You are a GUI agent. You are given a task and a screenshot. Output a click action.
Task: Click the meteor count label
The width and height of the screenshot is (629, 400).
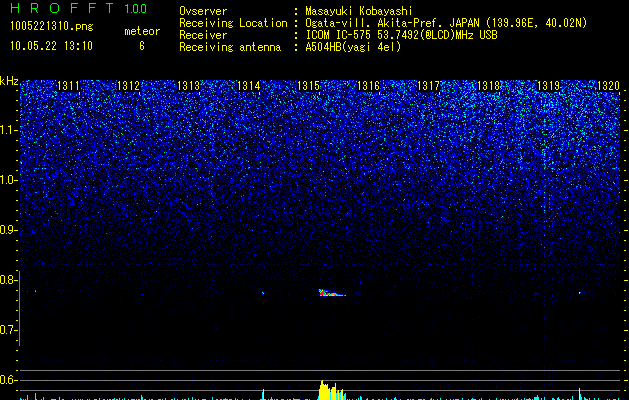point(142,31)
